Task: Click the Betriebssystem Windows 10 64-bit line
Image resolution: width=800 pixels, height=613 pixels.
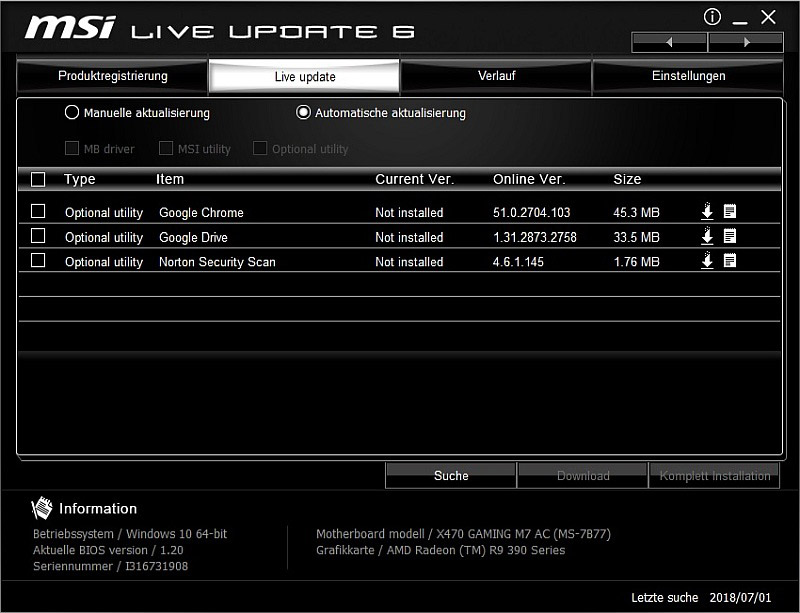Action: click(130, 534)
